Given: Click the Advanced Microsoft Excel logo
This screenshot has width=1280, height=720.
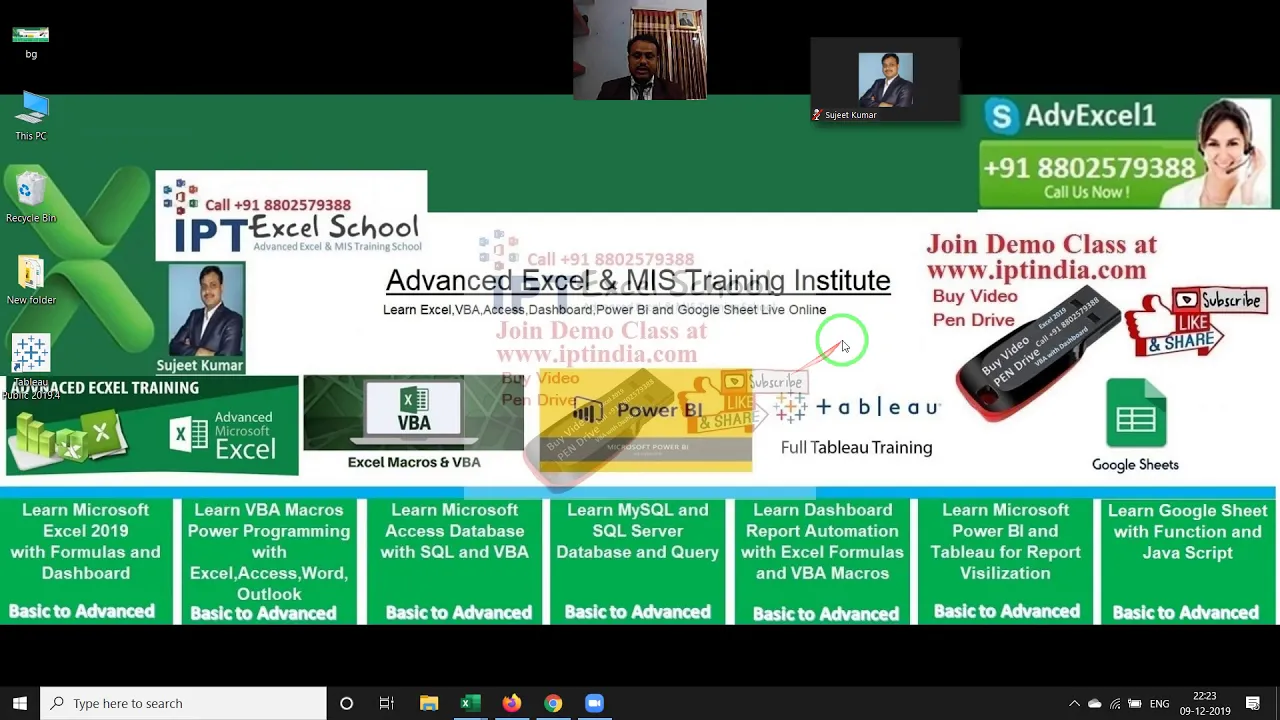Looking at the screenshot, I should [x=225, y=435].
